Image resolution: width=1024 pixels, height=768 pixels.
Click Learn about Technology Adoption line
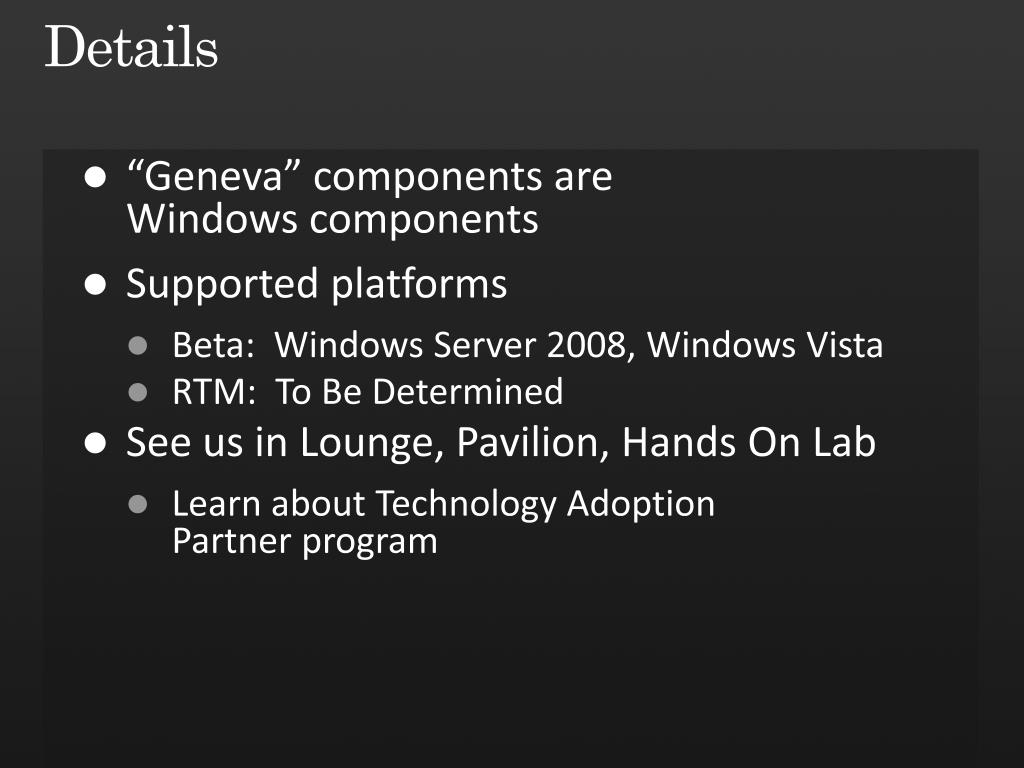point(443,505)
